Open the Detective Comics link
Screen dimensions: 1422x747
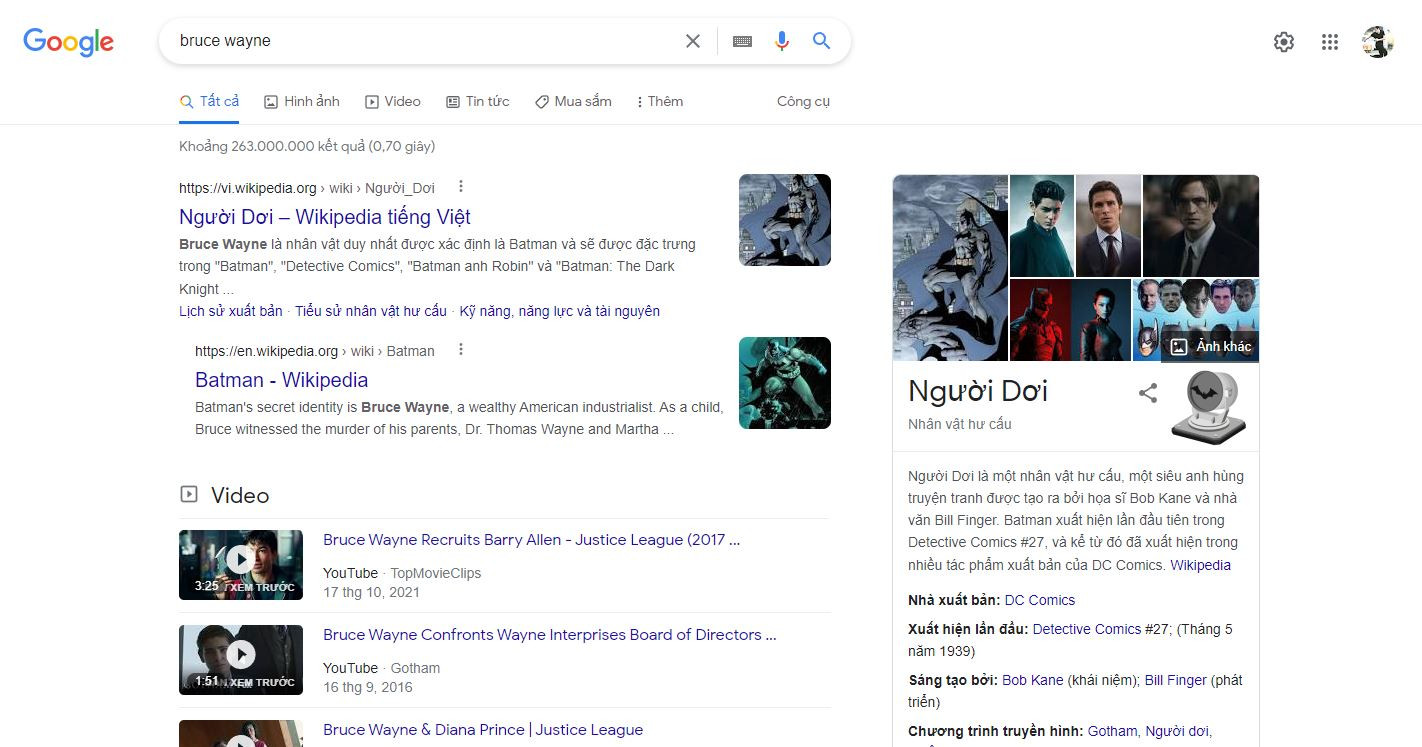1087,629
